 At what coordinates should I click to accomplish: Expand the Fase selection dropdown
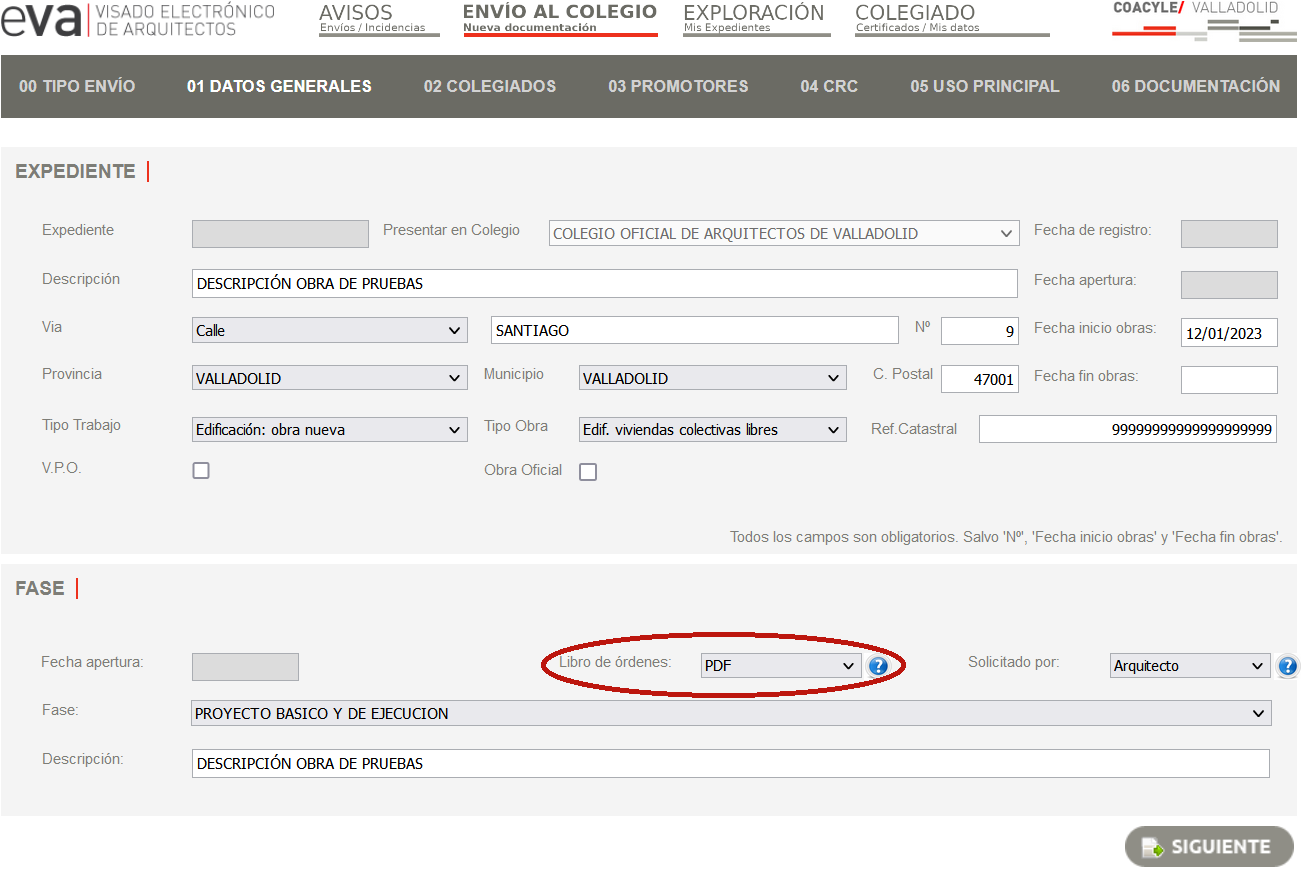pos(731,714)
